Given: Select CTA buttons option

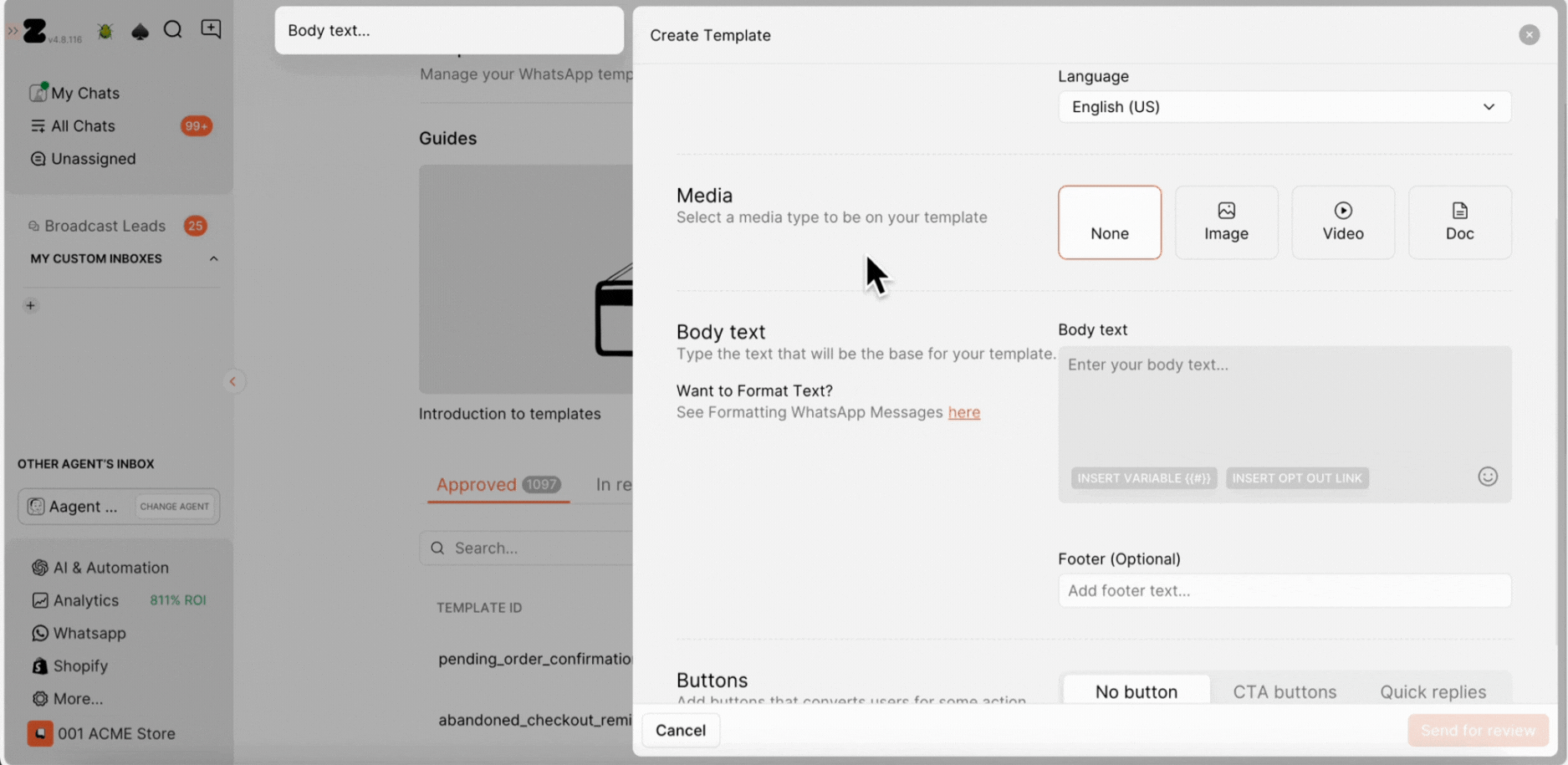Looking at the screenshot, I should (x=1285, y=691).
